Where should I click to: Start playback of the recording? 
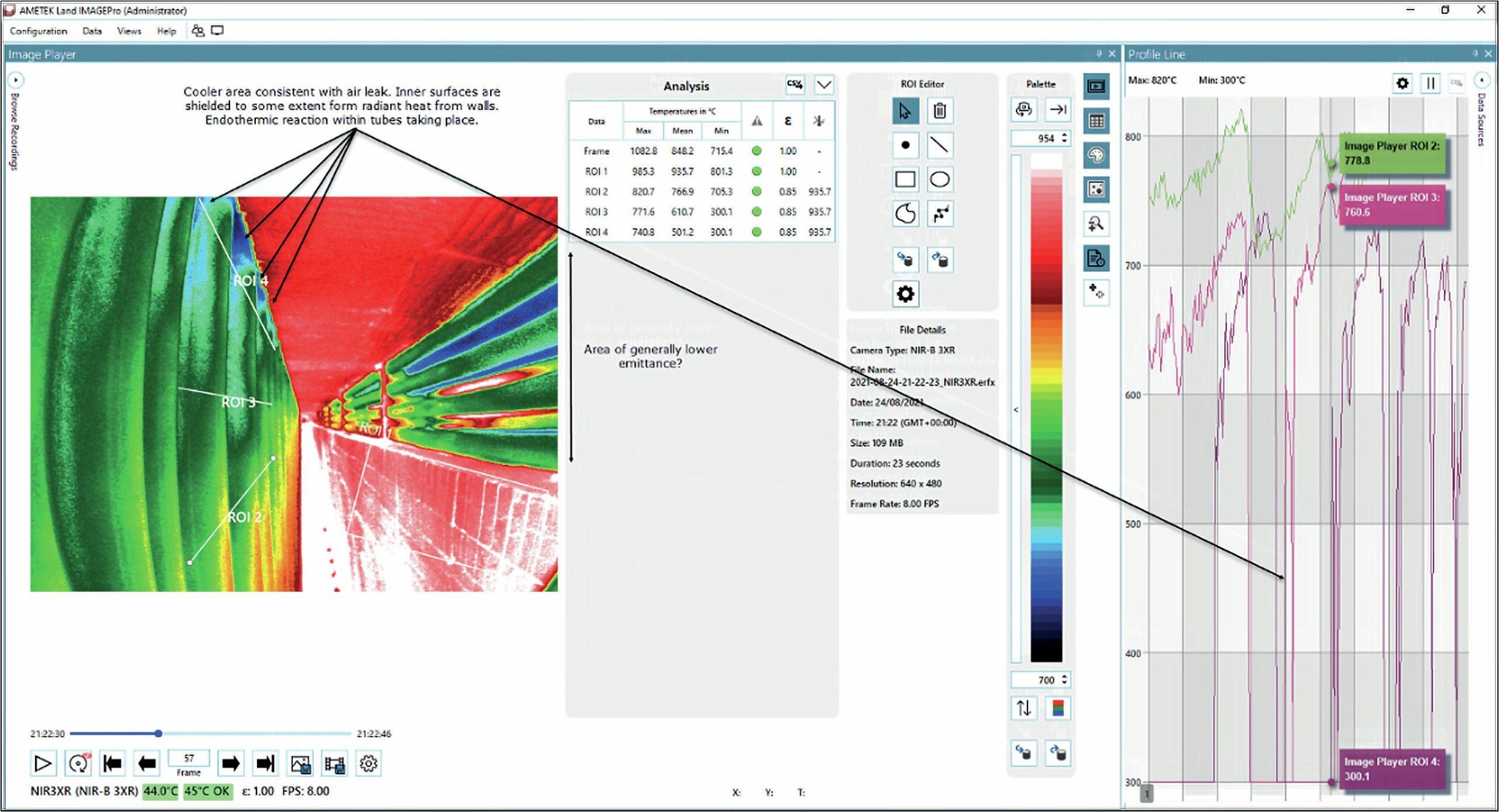(43, 763)
